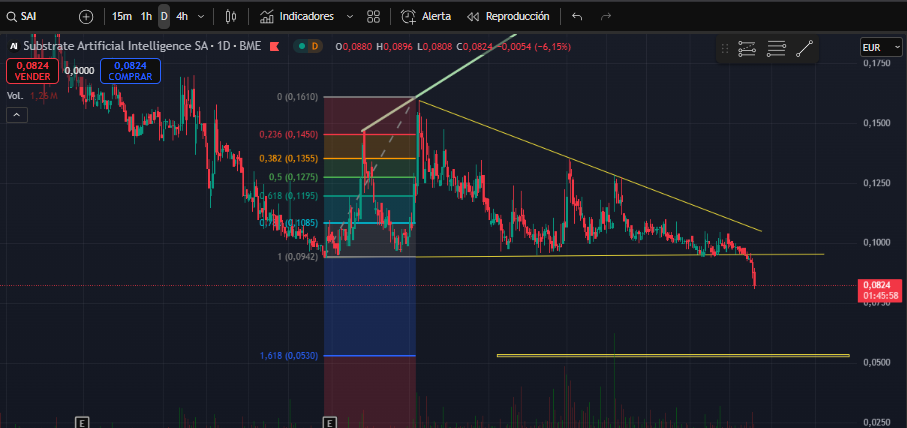The height and width of the screenshot is (428, 907).
Task: Create an alert with the Alerta button
Action: (426, 17)
